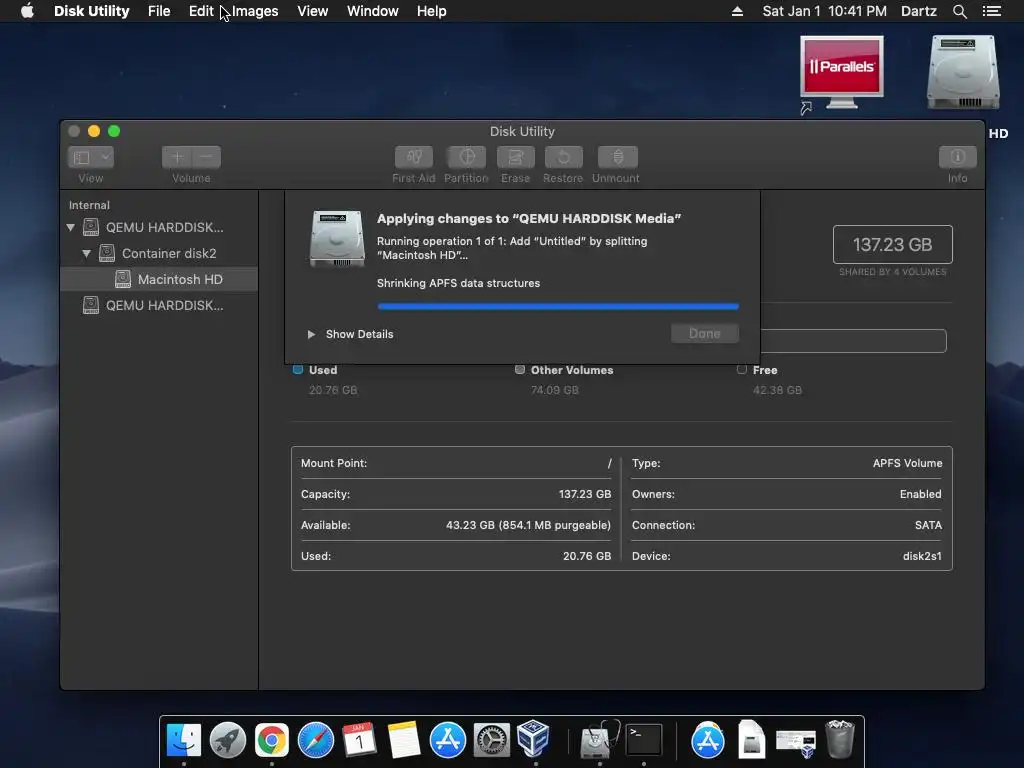The height and width of the screenshot is (768, 1024).
Task: Open the File menu
Action: (159, 11)
